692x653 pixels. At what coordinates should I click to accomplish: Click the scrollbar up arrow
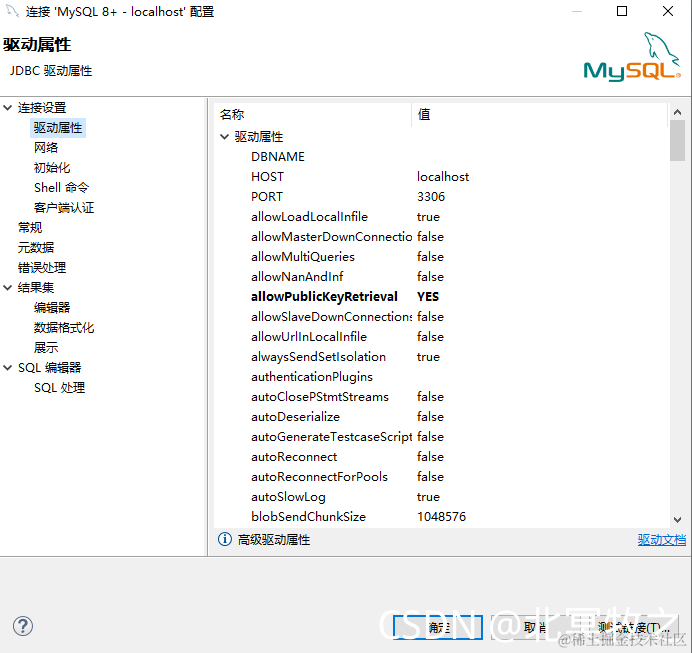tap(677, 112)
